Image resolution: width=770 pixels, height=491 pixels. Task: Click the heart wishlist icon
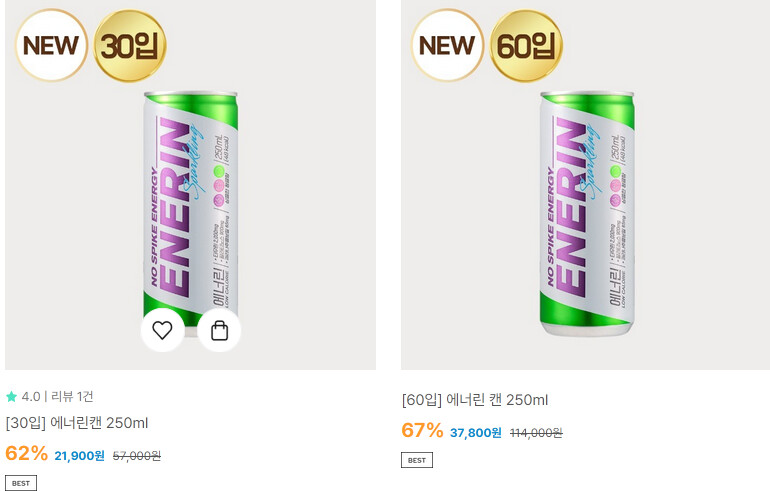162,330
